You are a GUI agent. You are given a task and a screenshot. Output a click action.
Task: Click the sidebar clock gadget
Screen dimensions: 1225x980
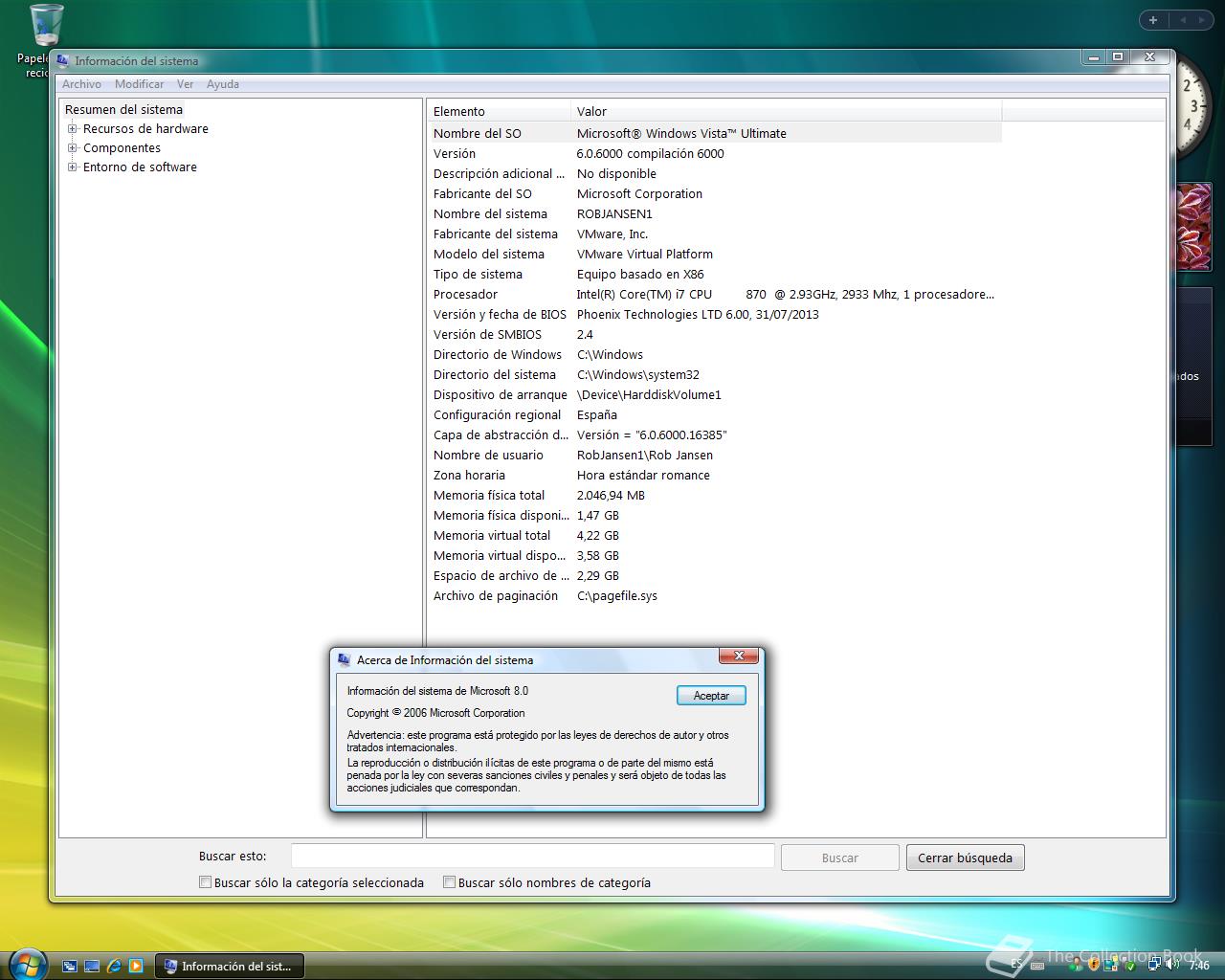[x=1192, y=105]
